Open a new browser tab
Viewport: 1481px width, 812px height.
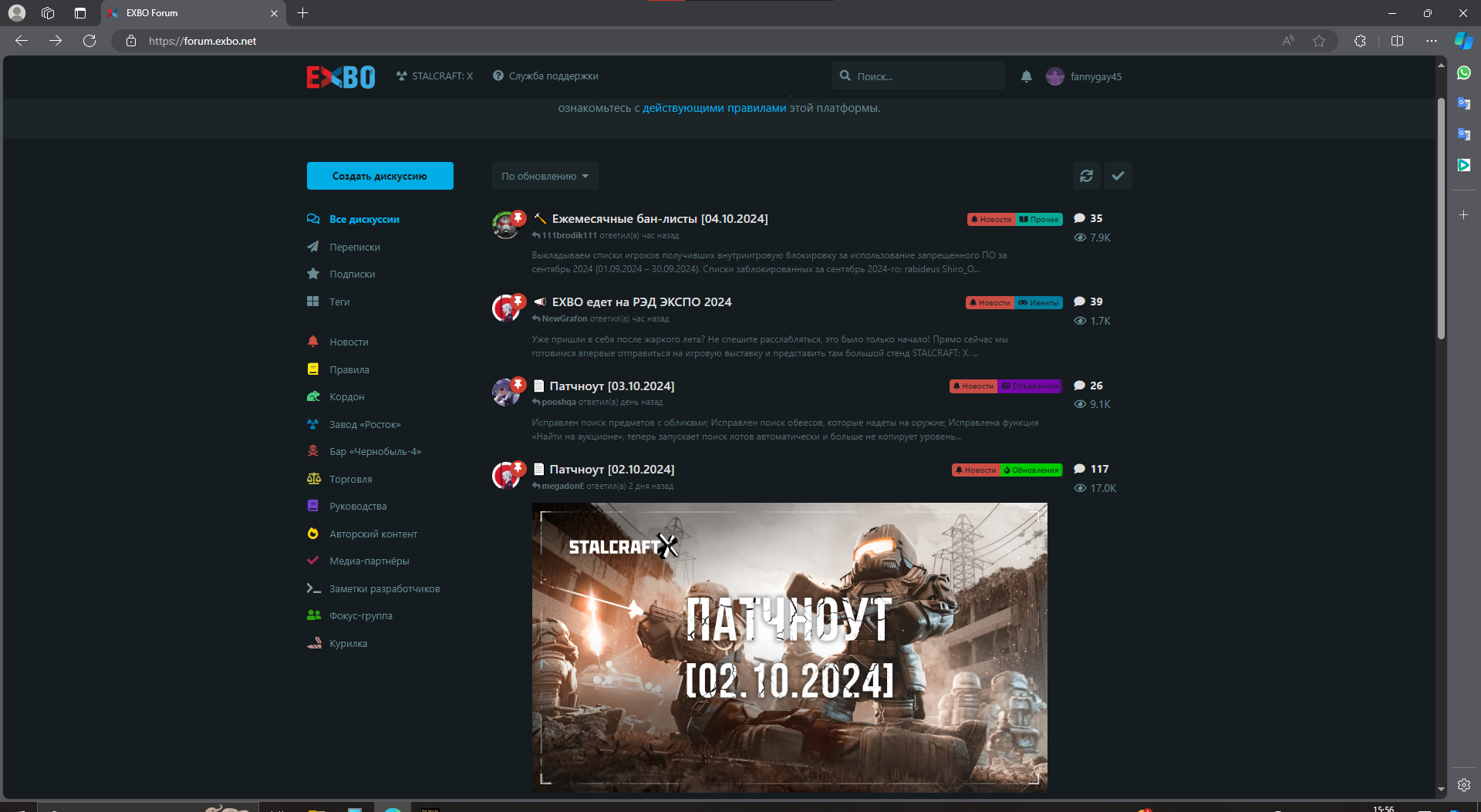pyautogui.click(x=302, y=13)
